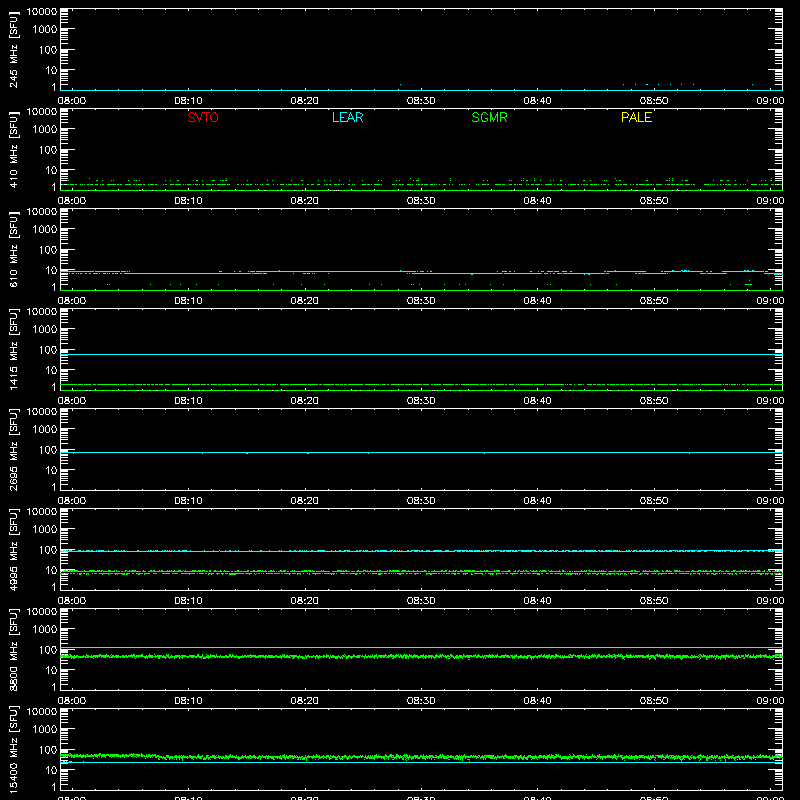Click 08:30 label under the 8800 MHz panel
The height and width of the screenshot is (800, 800).
(421, 701)
